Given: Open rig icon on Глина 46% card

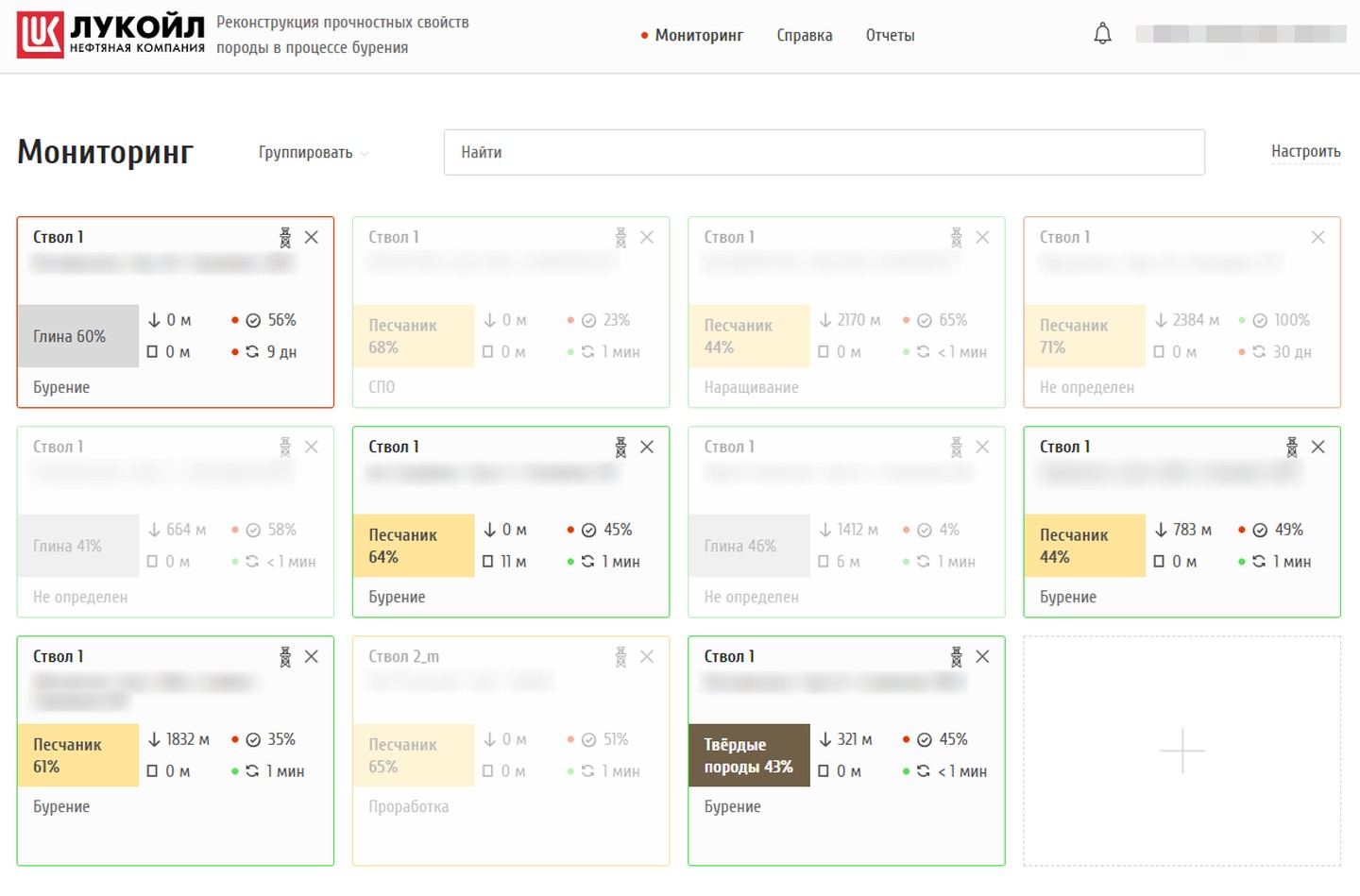Looking at the screenshot, I should click(x=956, y=448).
